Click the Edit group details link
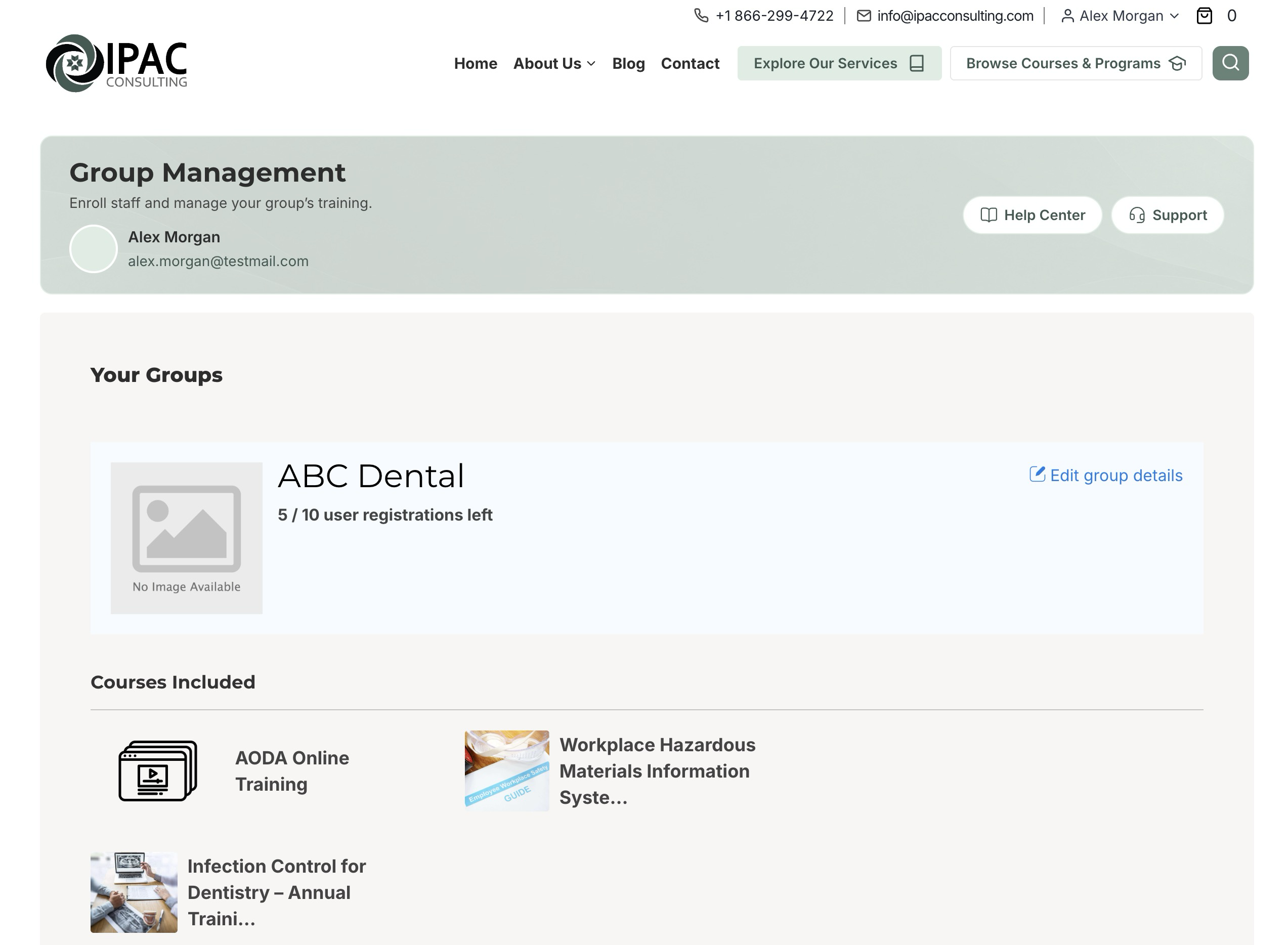This screenshot has width=1288, height=945. pyautogui.click(x=1105, y=475)
